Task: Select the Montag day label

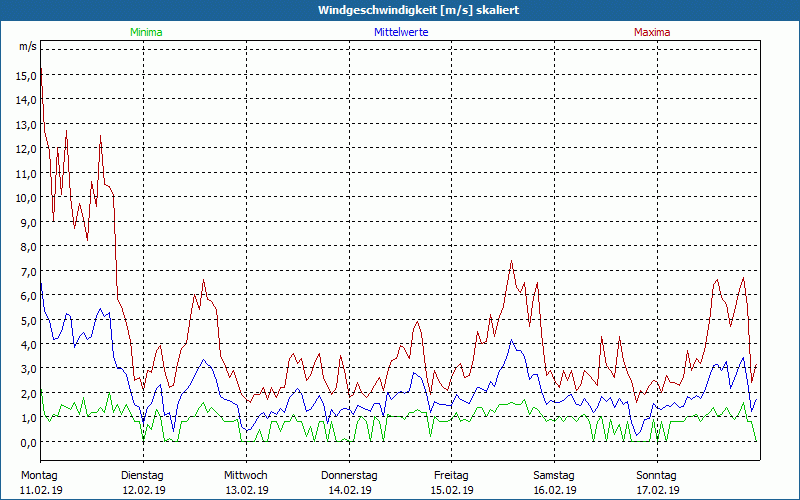Action: [x=40, y=475]
